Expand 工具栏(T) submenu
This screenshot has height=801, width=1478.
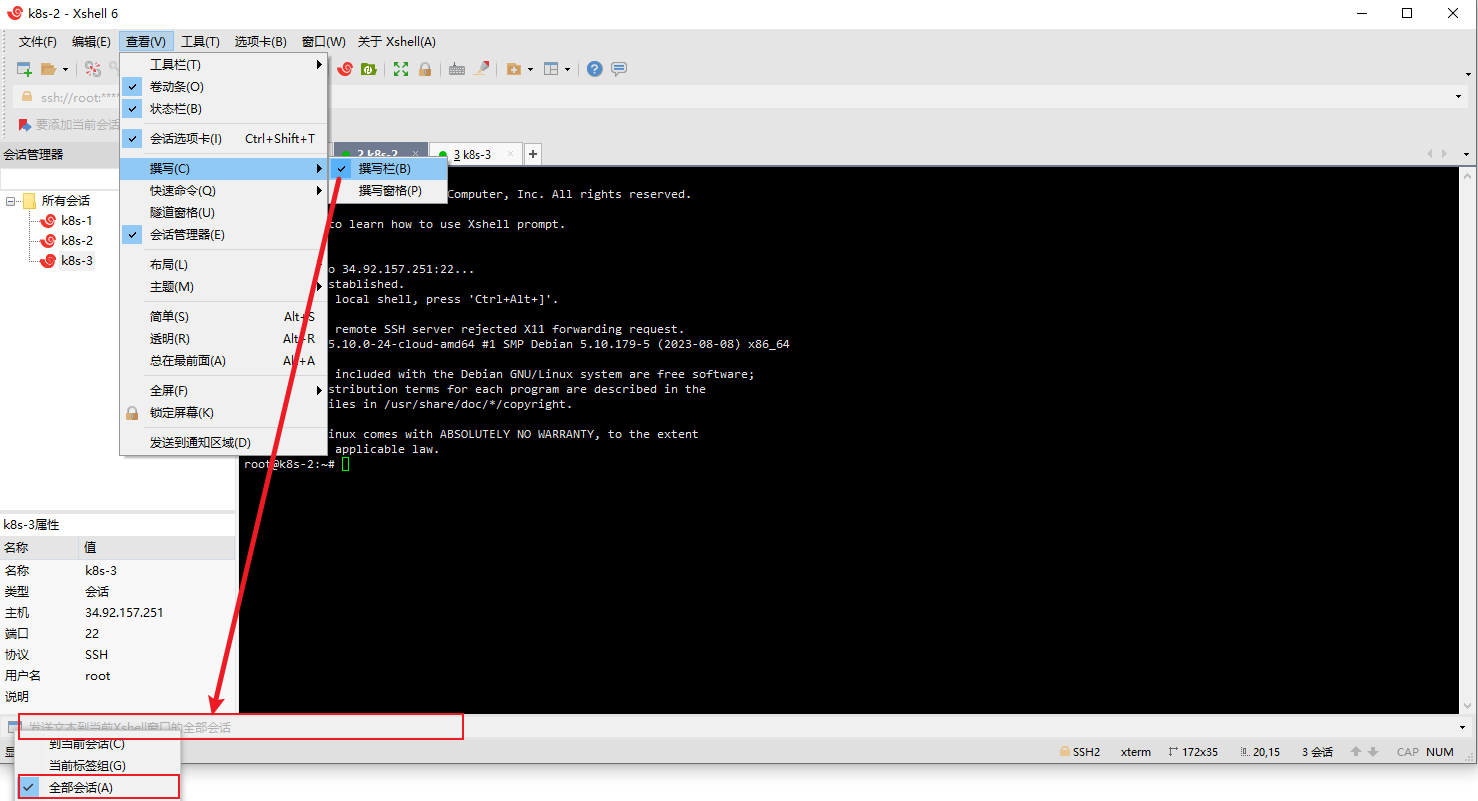pos(223,65)
